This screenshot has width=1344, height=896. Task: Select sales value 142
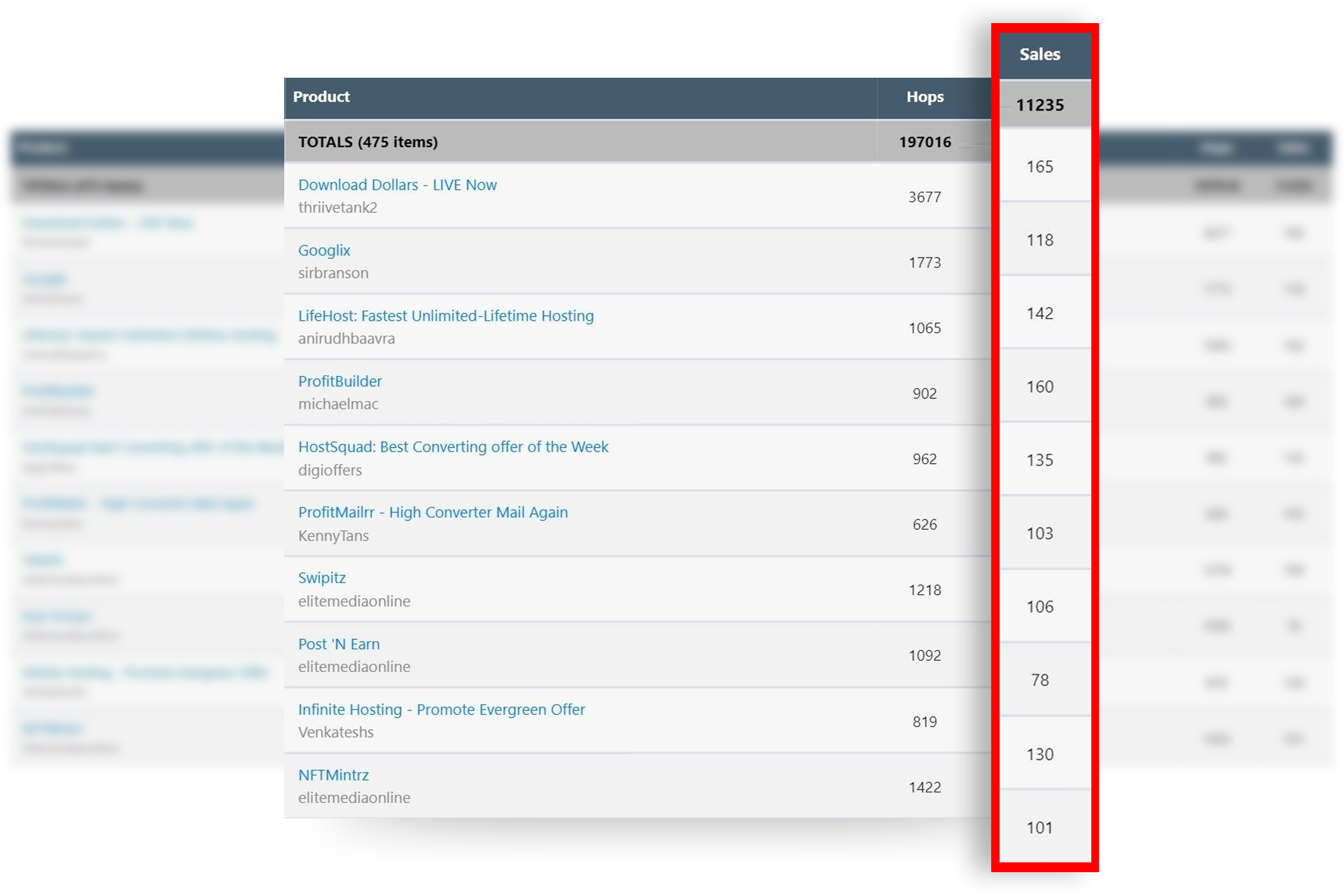tap(1039, 313)
